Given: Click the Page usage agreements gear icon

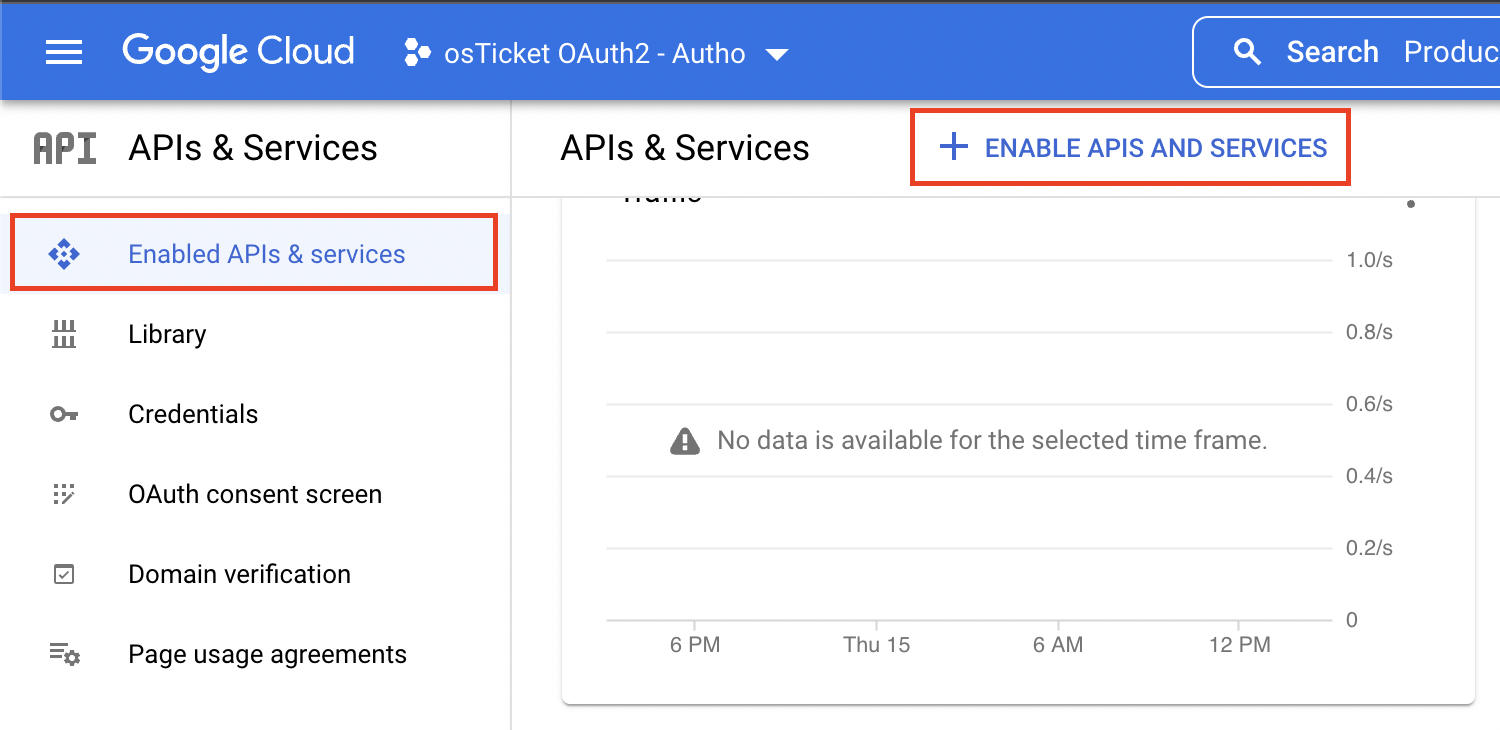Looking at the screenshot, I should click(x=65, y=655).
